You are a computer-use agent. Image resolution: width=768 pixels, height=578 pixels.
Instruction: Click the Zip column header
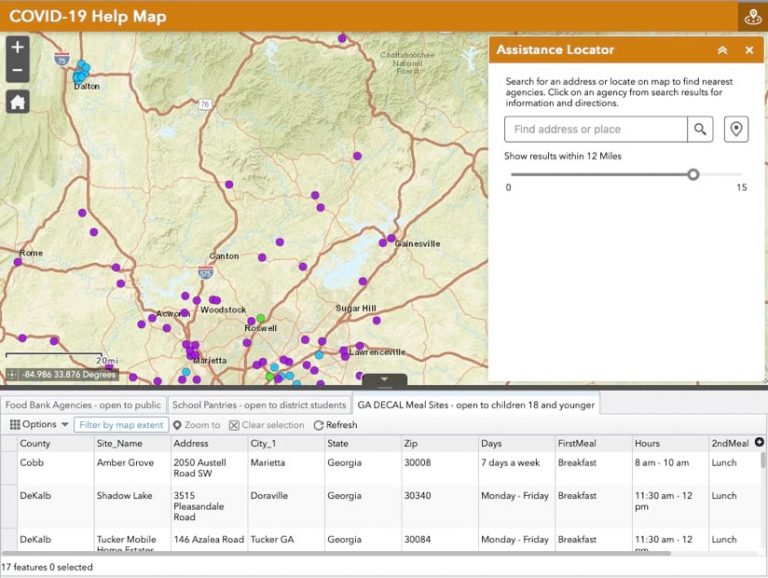(x=440, y=443)
